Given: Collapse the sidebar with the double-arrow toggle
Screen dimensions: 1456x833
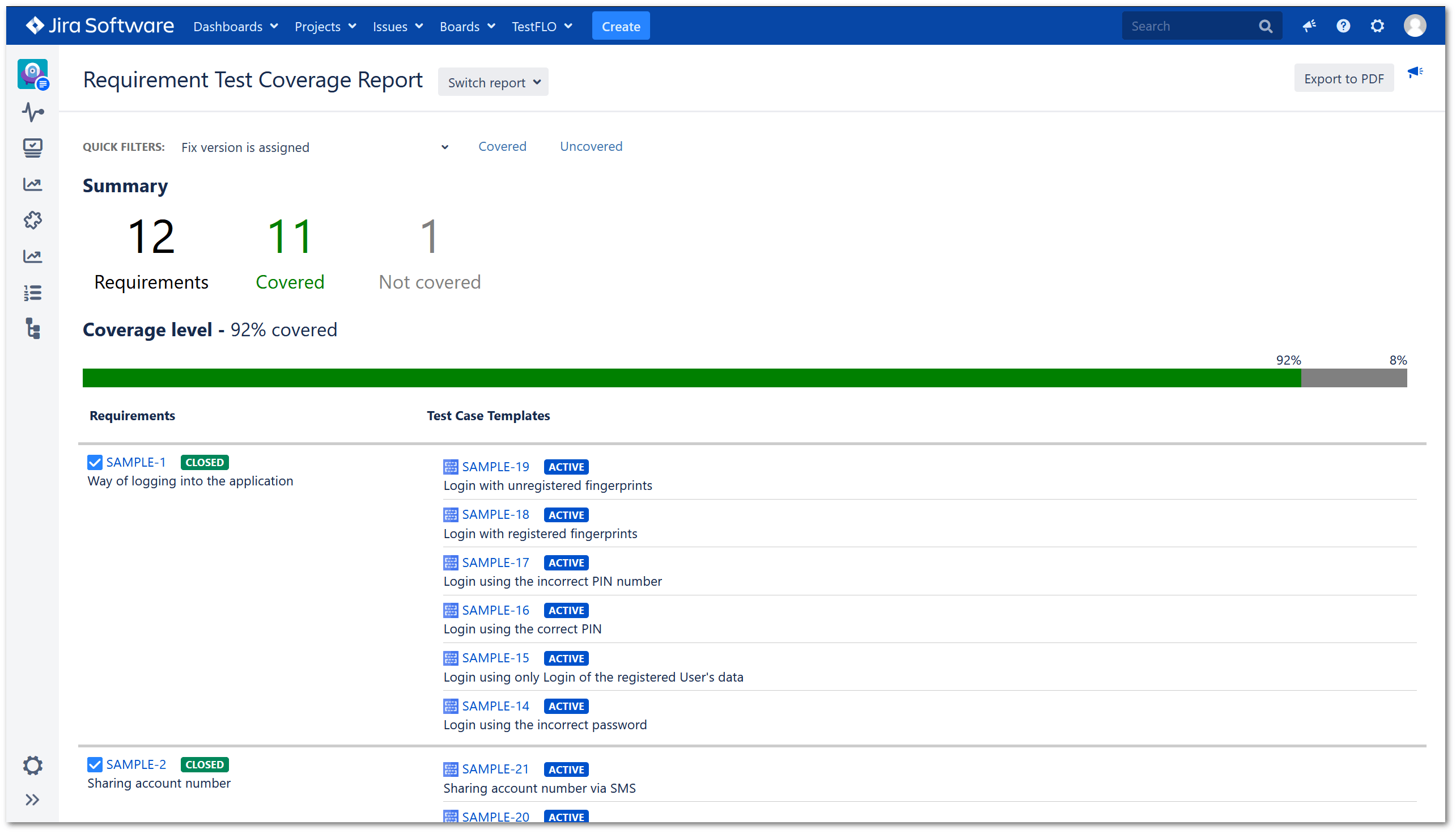Looking at the screenshot, I should [32, 800].
